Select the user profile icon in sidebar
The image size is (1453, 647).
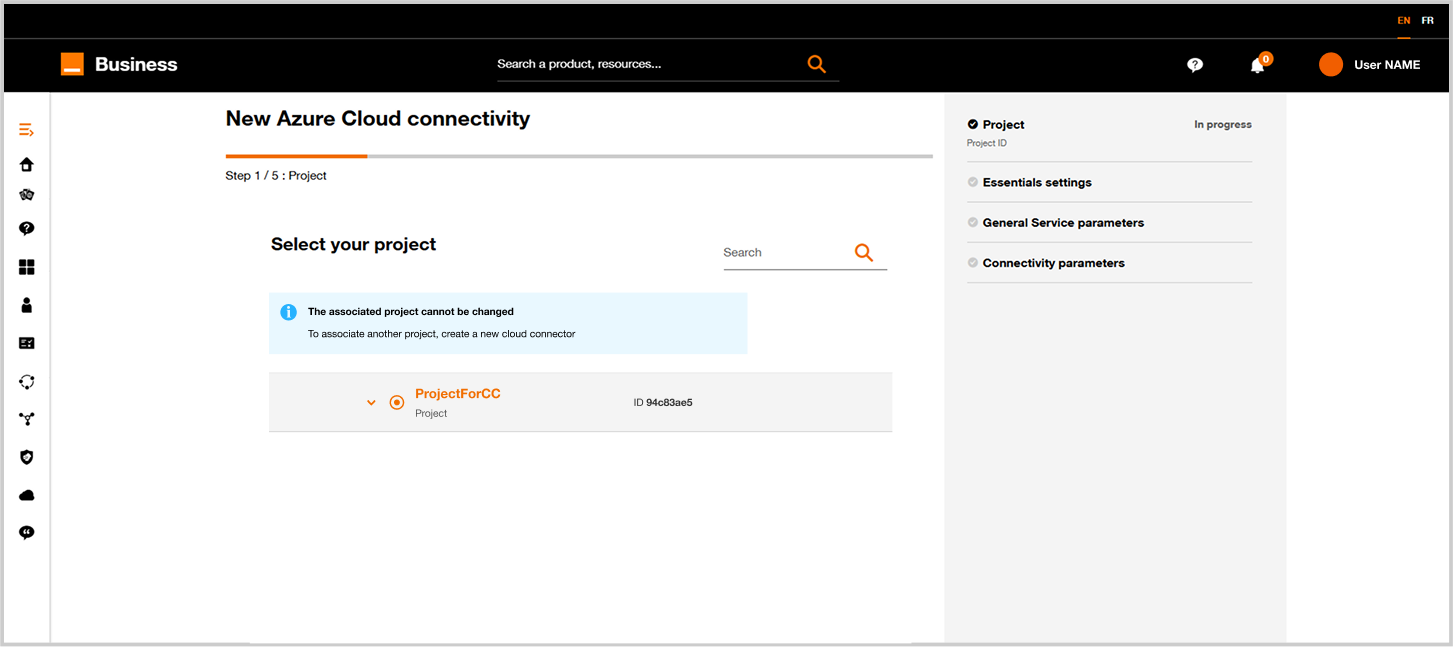tap(27, 305)
